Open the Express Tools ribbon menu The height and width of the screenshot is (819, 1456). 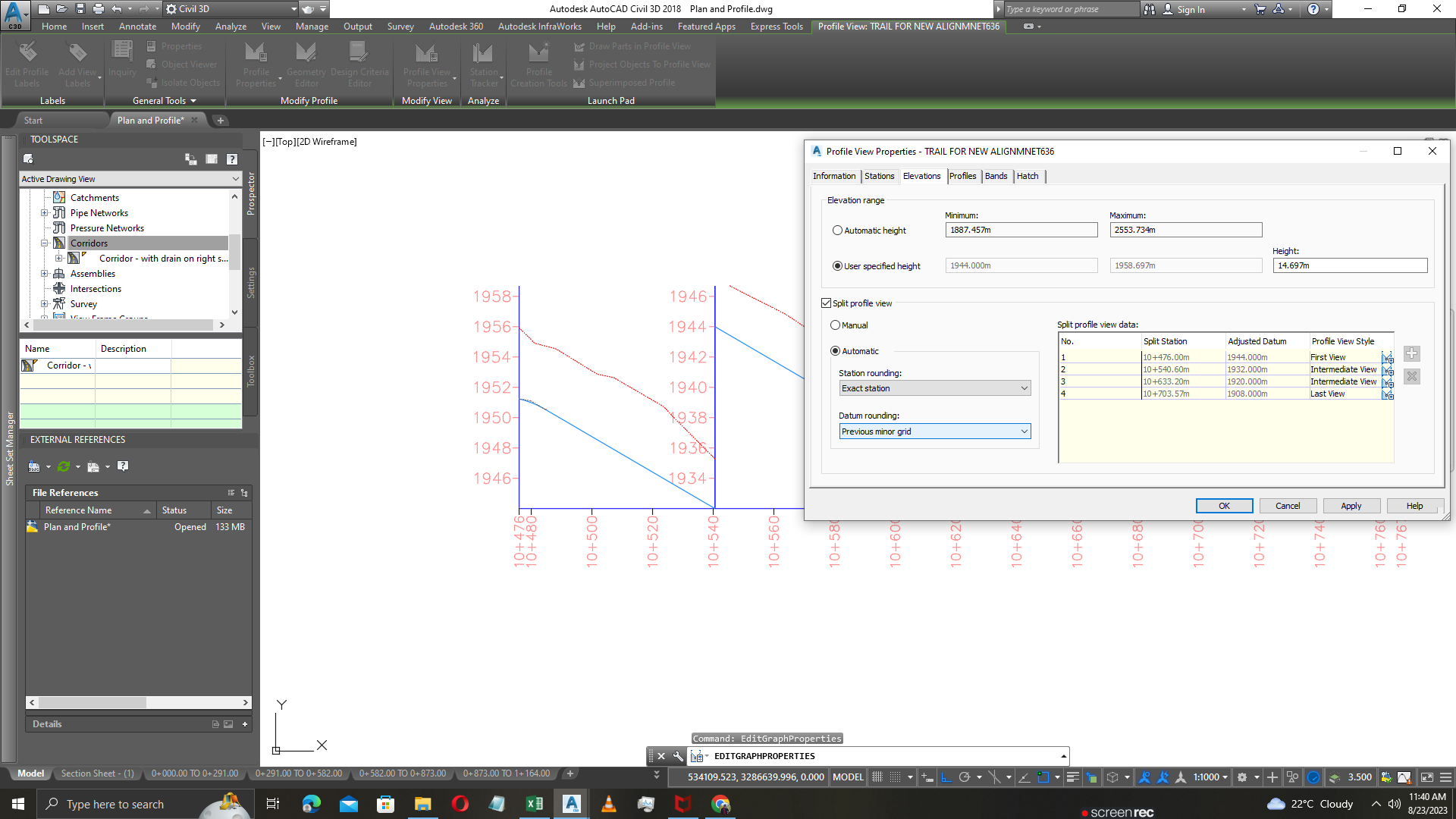click(x=776, y=26)
